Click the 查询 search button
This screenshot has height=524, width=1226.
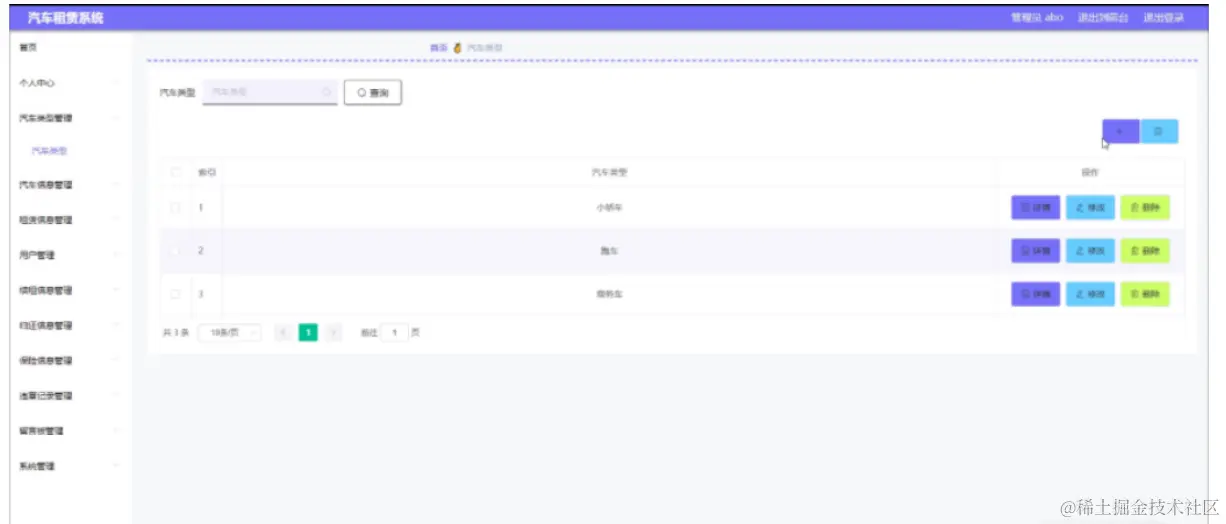pyautogui.click(x=373, y=92)
